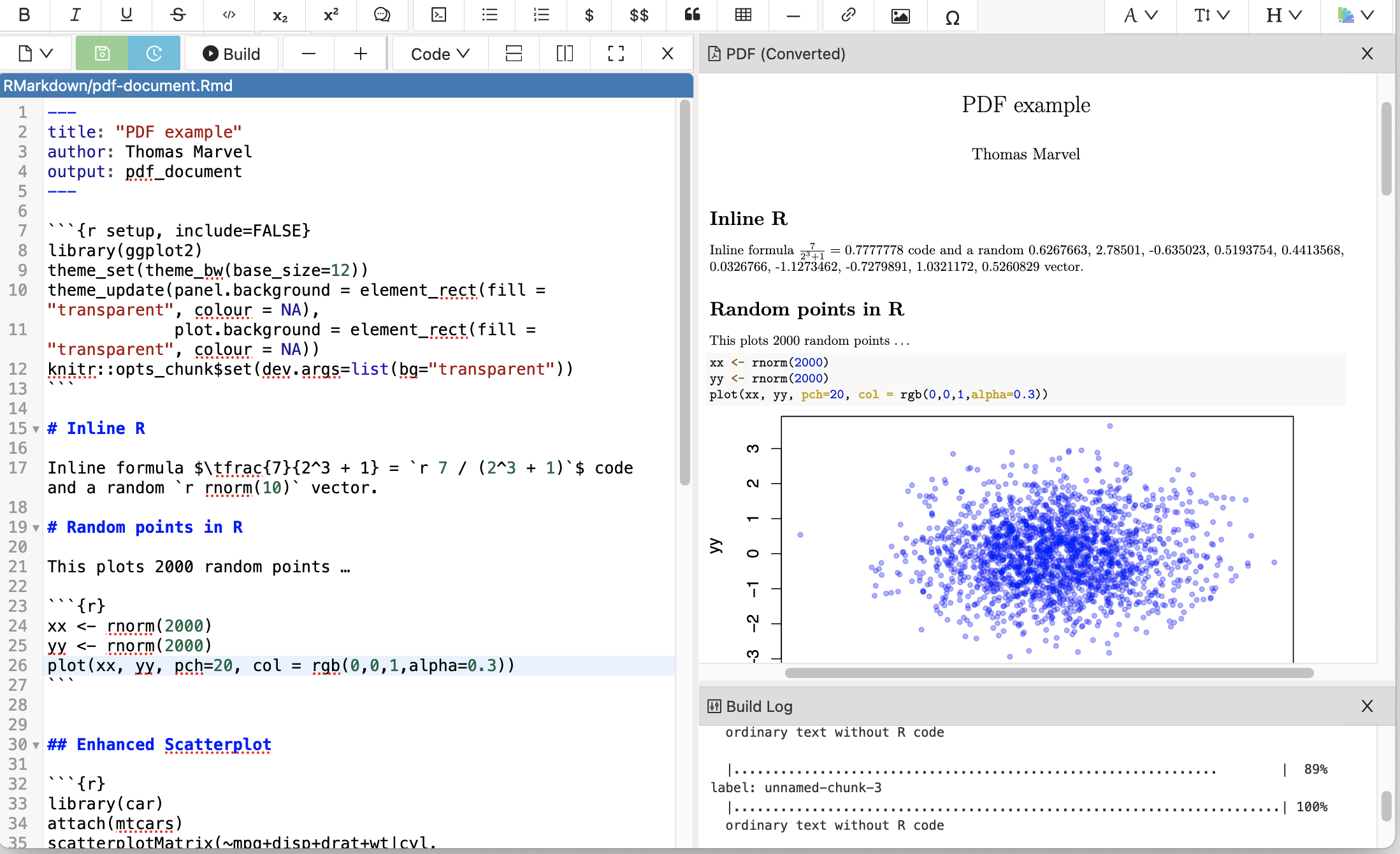Toggle the blue time travel history button

click(x=154, y=54)
